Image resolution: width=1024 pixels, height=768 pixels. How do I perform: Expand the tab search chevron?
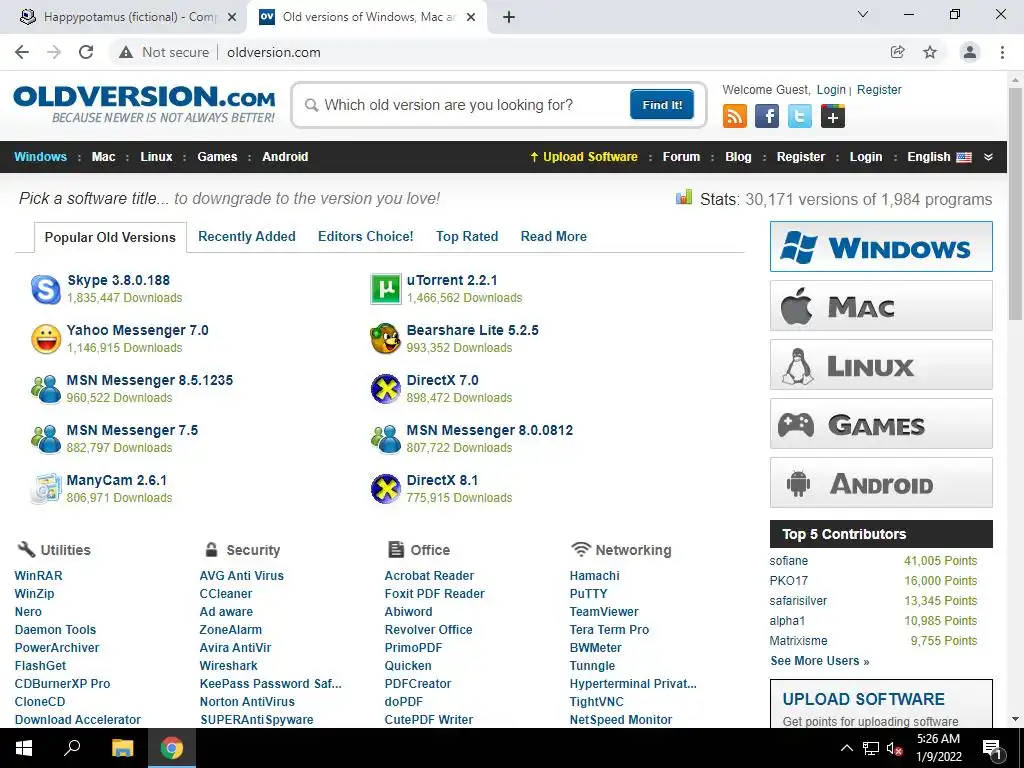click(x=863, y=14)
